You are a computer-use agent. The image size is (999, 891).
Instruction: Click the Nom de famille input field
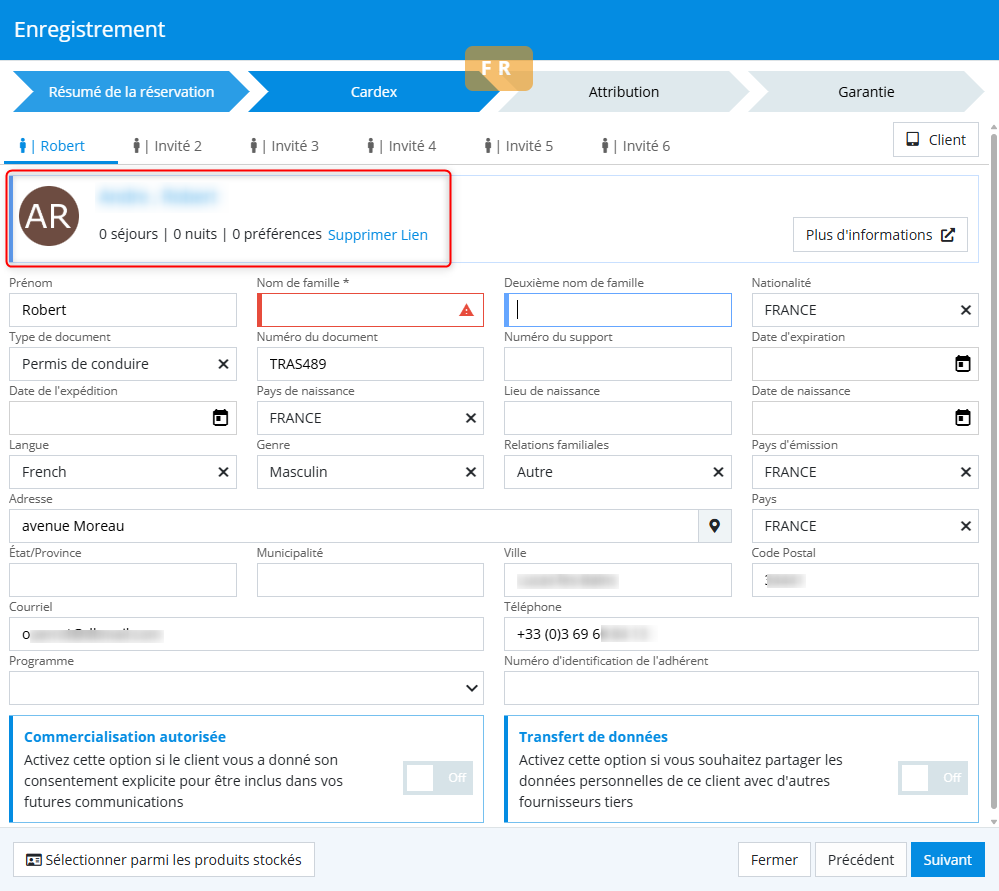360,310
